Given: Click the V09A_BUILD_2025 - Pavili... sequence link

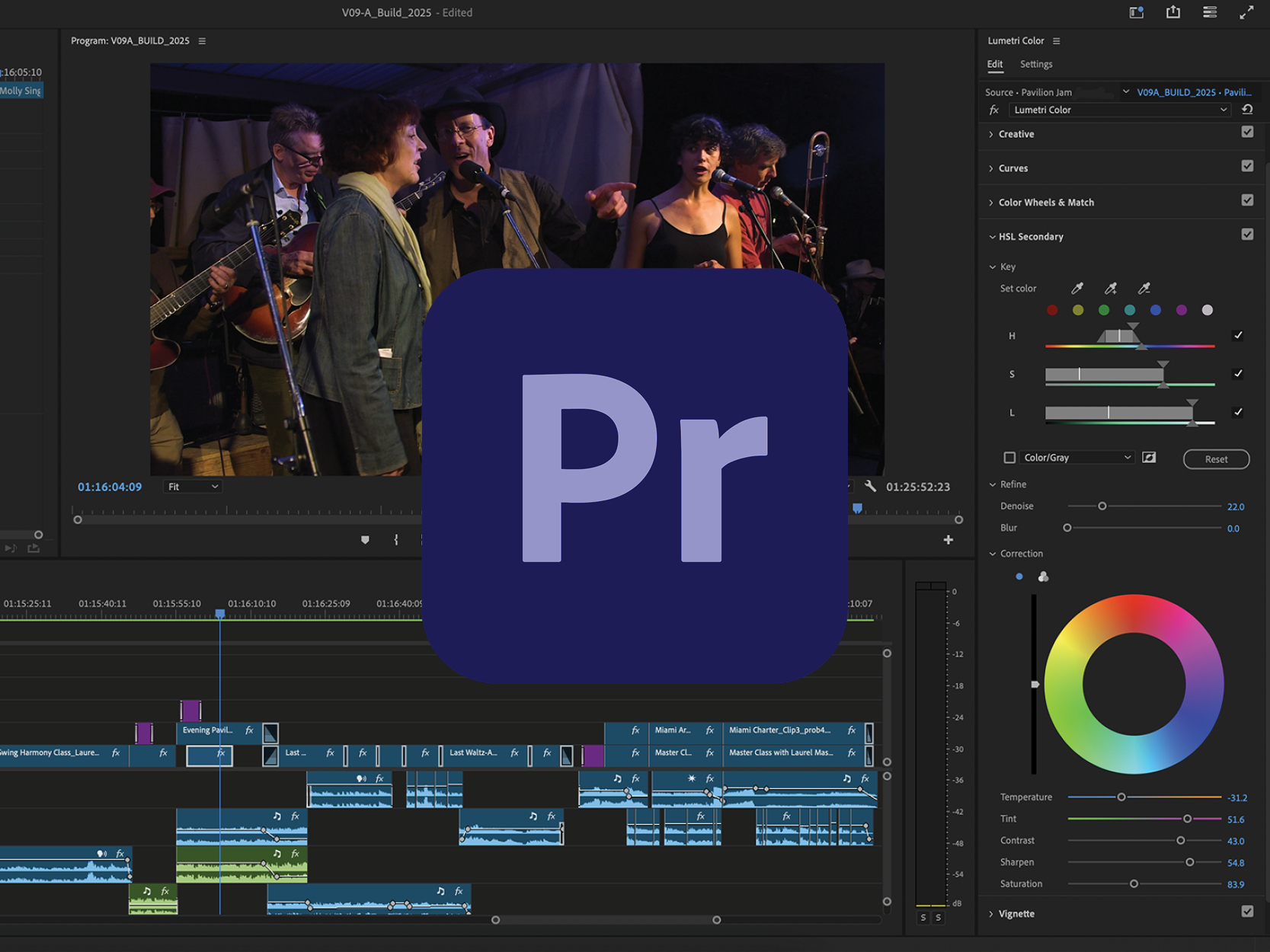Looking at the screenshot, I should tap(1194, 92).
